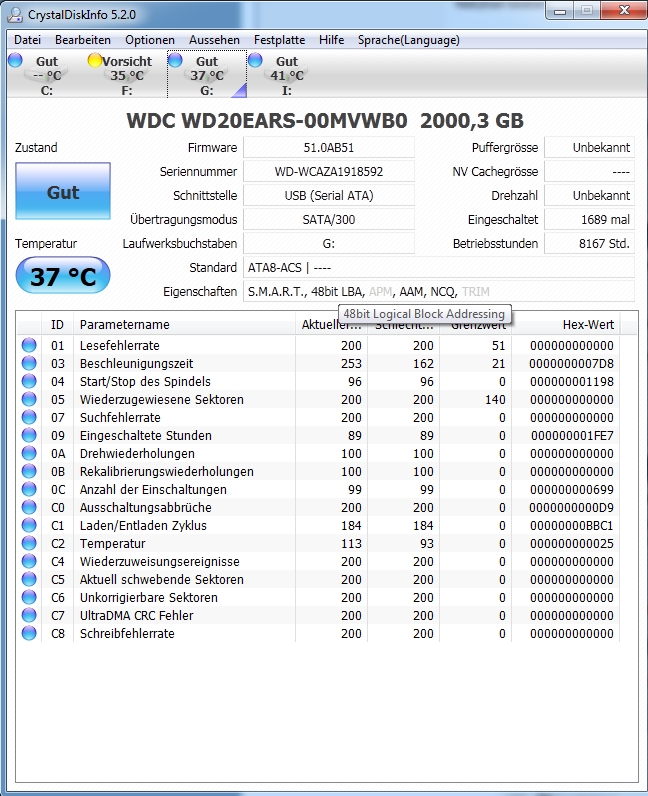Open the Festplatte menu
The image size is (648, 796).
pyautogui.click(x=279, y=40)
